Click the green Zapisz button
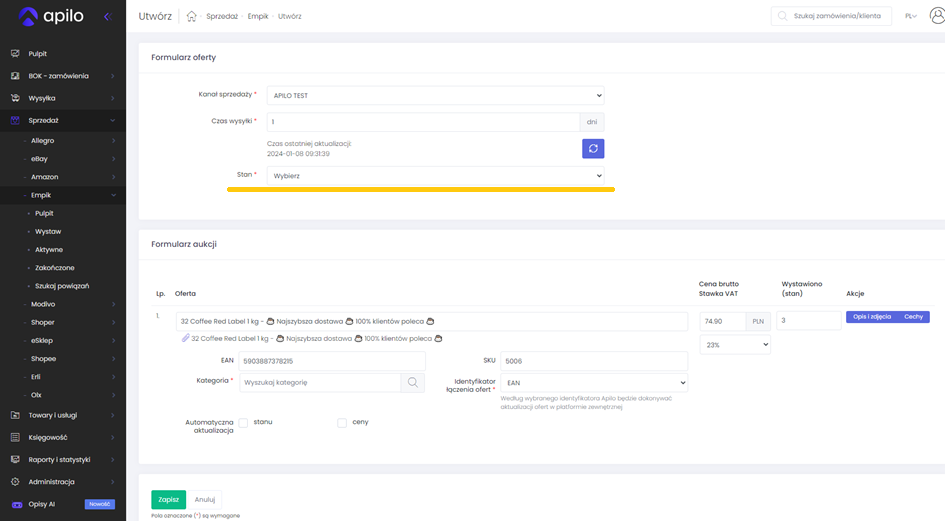945x521 pixels. 168,499
